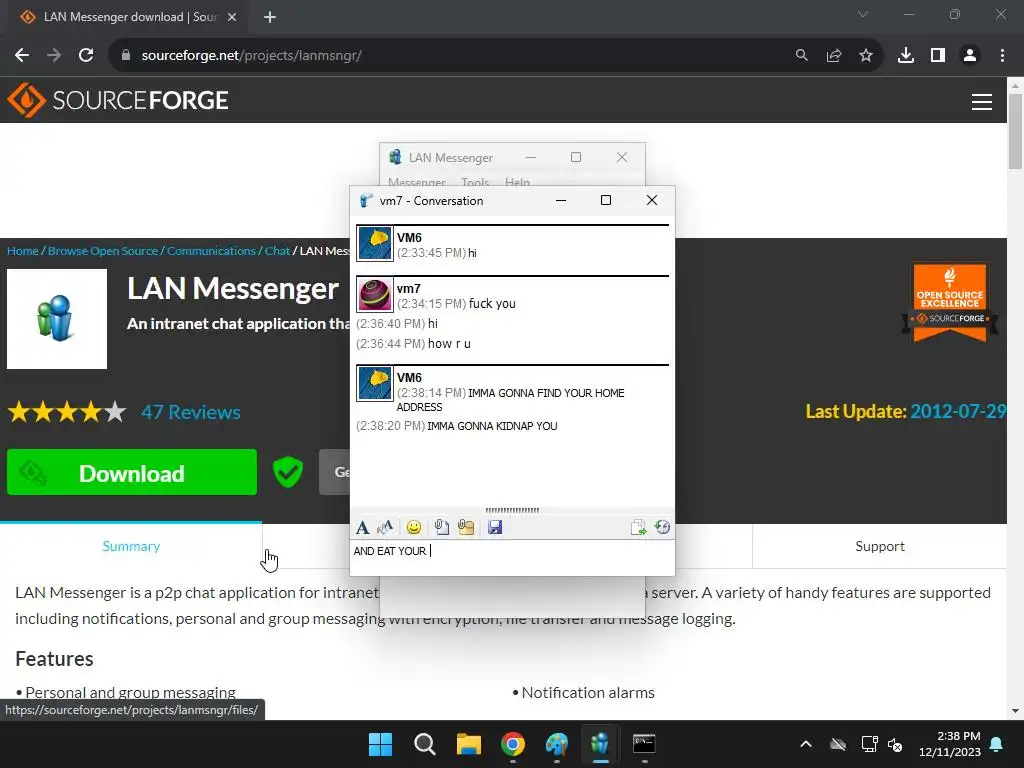1024x768 pixels.
Task: Click the LAN Messenger project logo image
Action: 57,319
